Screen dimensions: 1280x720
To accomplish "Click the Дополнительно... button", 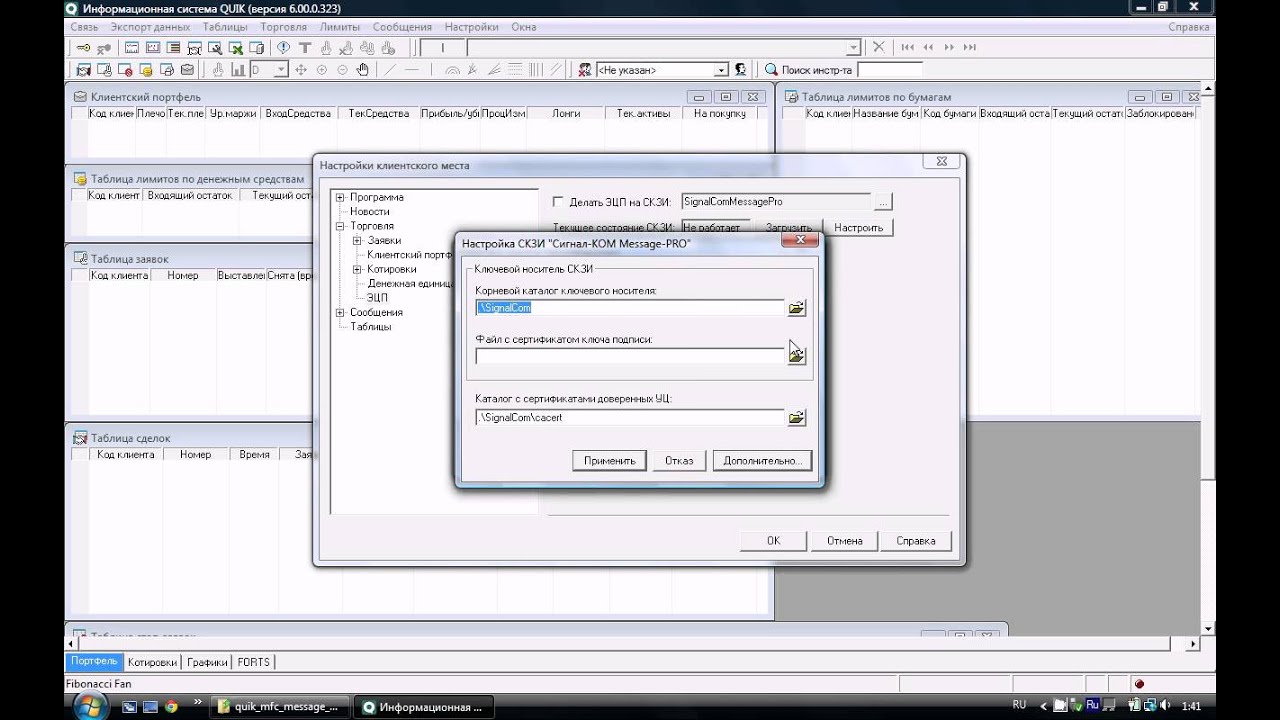I will 762,461.
